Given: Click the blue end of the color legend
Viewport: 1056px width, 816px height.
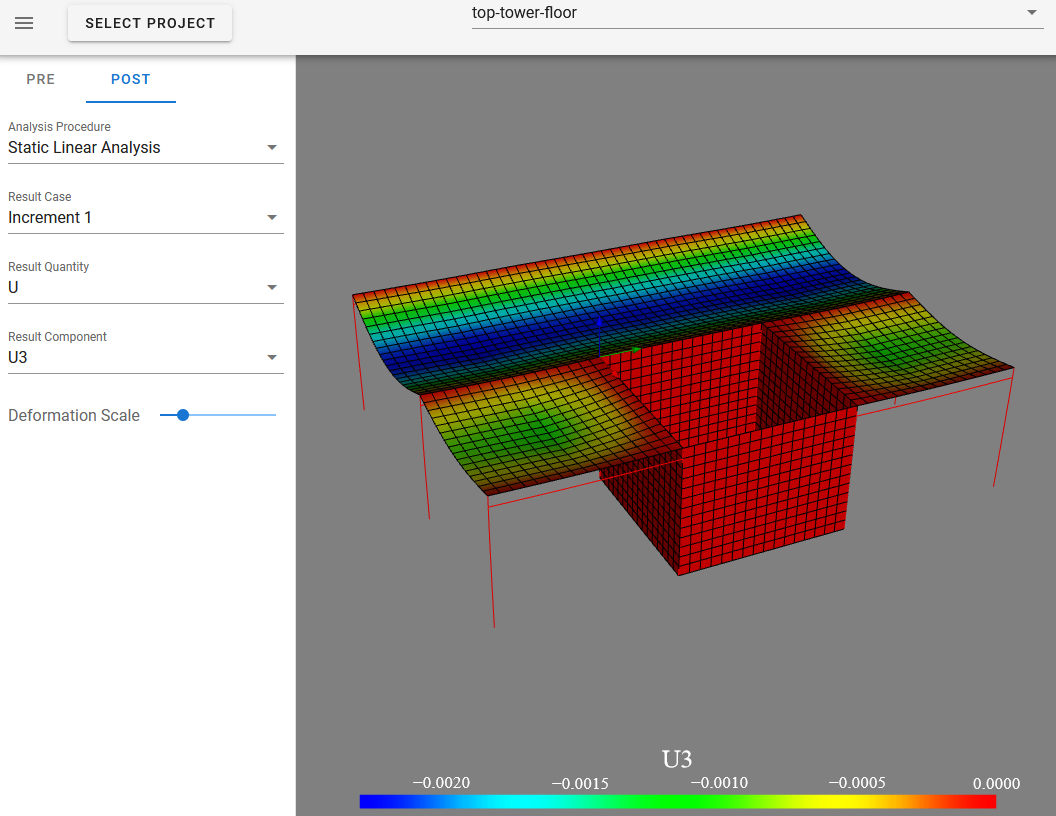Looking at the screenshot, I should (366, 801).
